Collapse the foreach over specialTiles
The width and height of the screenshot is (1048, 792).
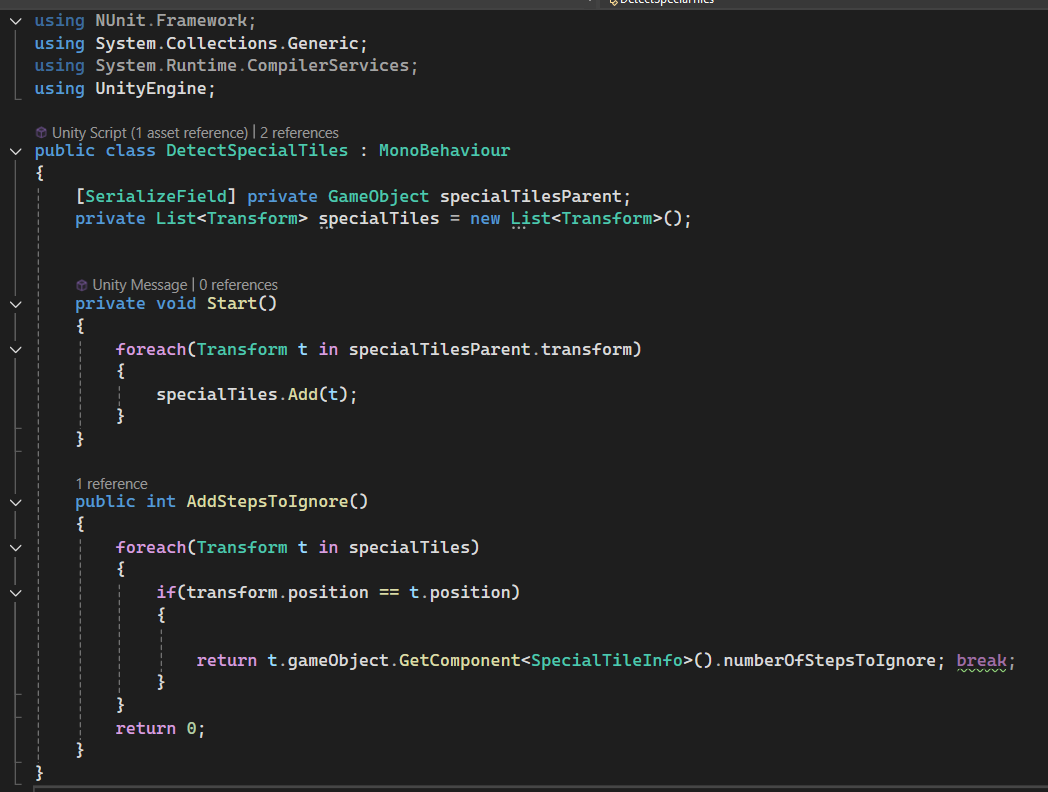click(x=15, y=547)
